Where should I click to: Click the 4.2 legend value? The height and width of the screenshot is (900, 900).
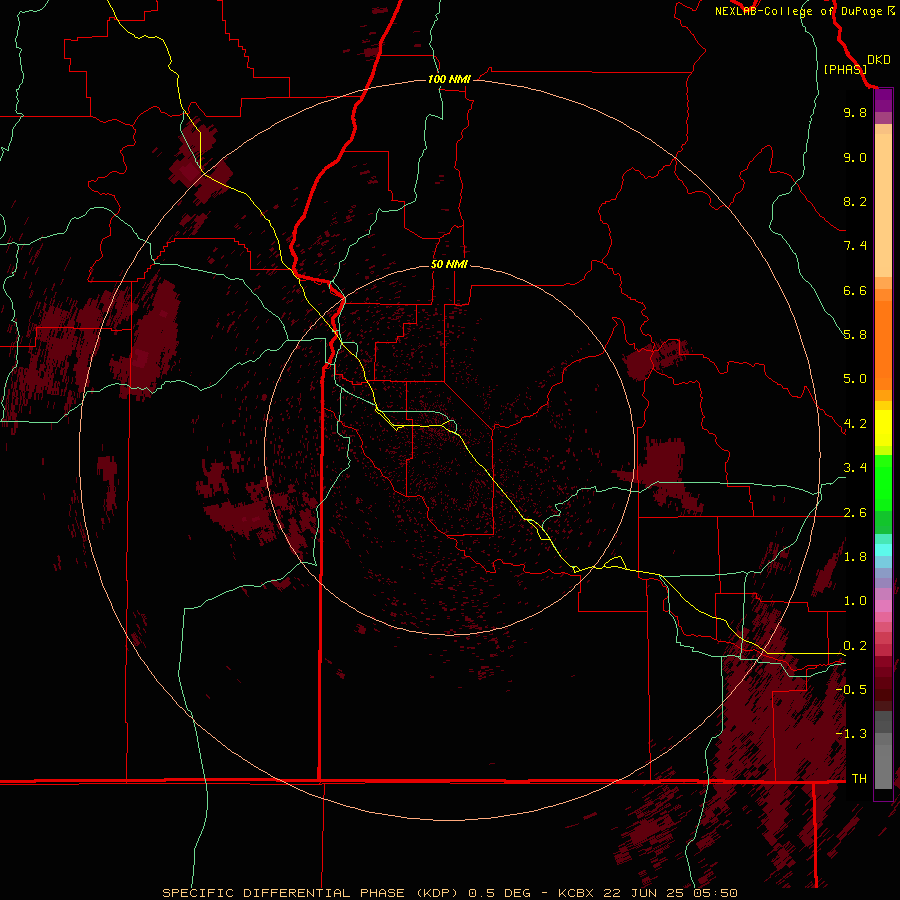click(x=855, y=424)
